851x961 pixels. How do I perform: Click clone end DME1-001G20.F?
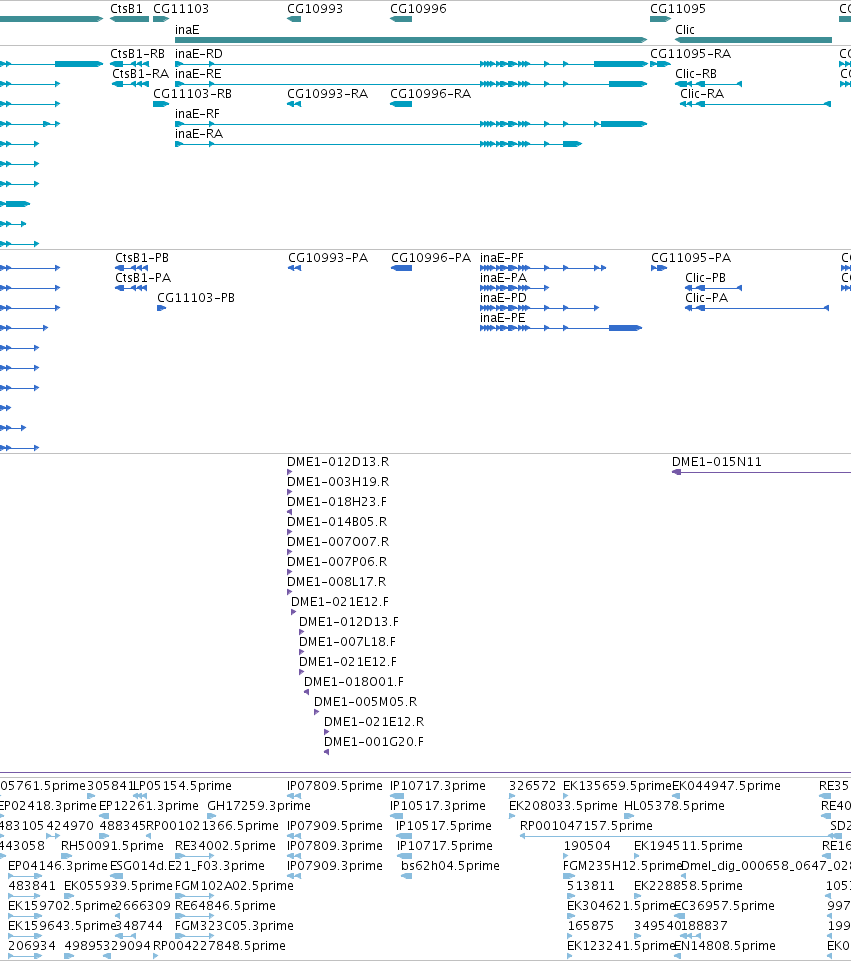(374, 742)
